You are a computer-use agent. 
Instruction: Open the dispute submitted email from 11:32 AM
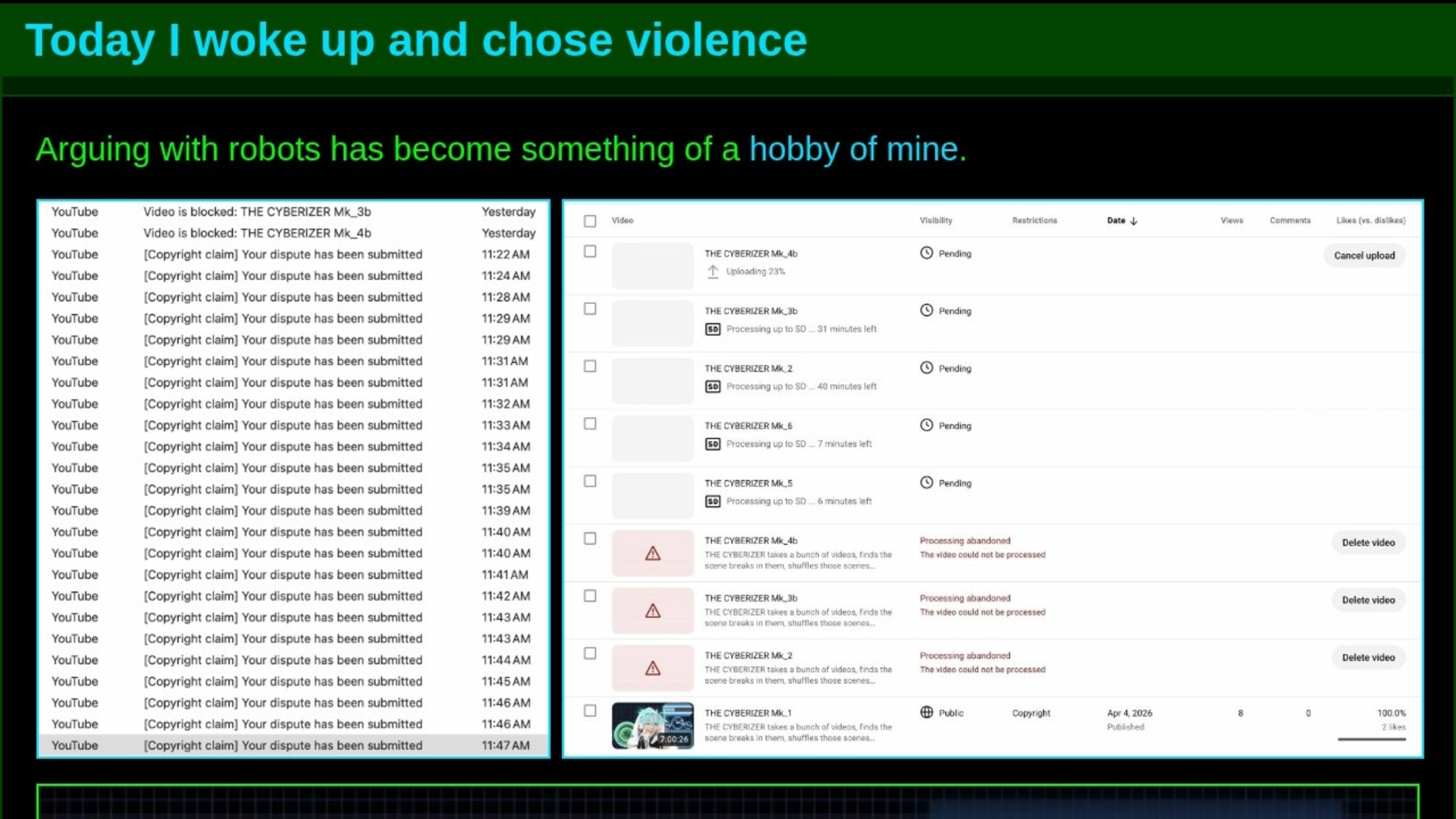293,404
